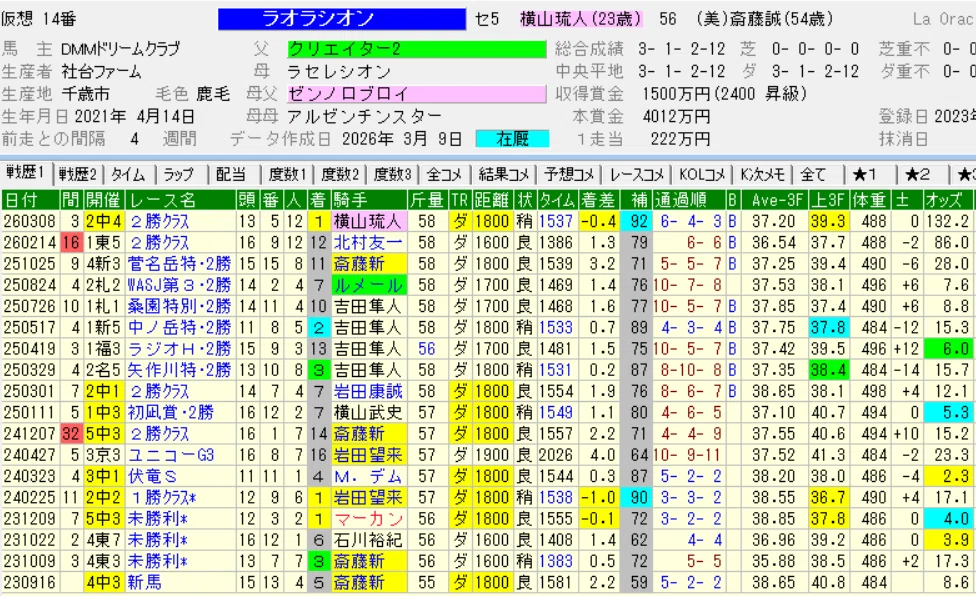976x596 pixels.
Task: Select the 配当 tab
Action: (x=233, y=175)
